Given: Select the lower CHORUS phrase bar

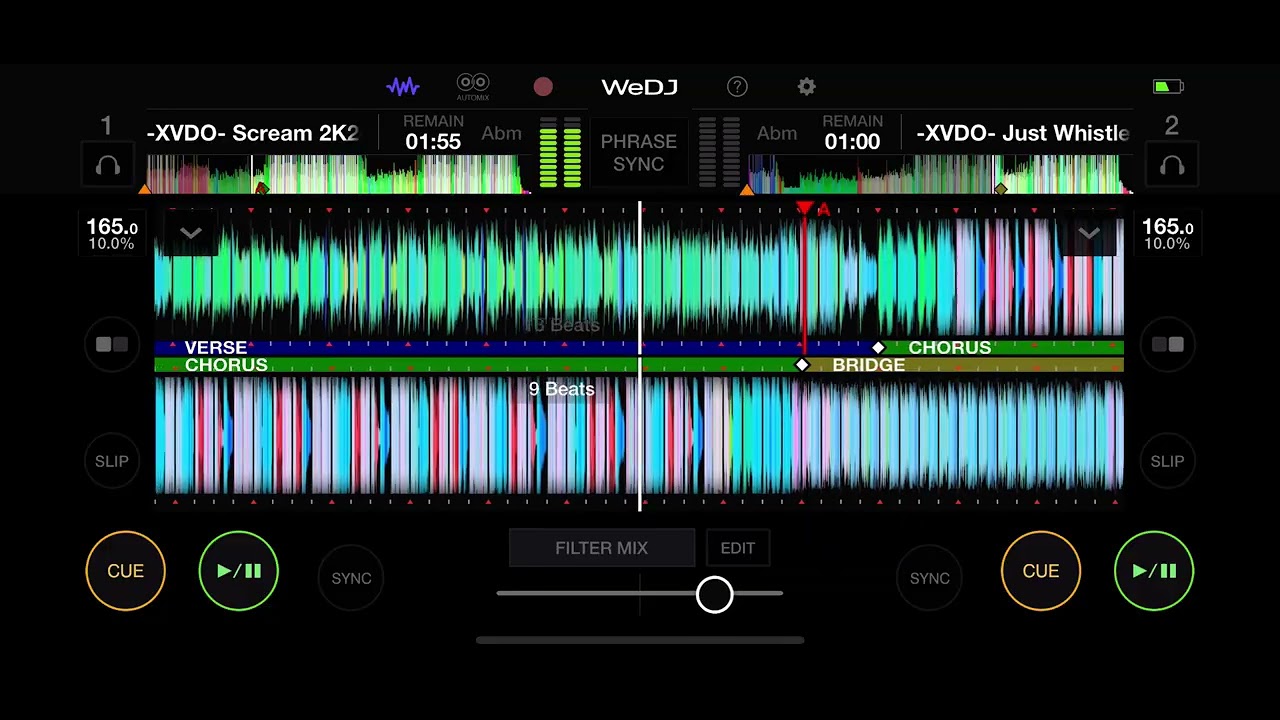Looking at the screenshot, I should pos(478,365).
